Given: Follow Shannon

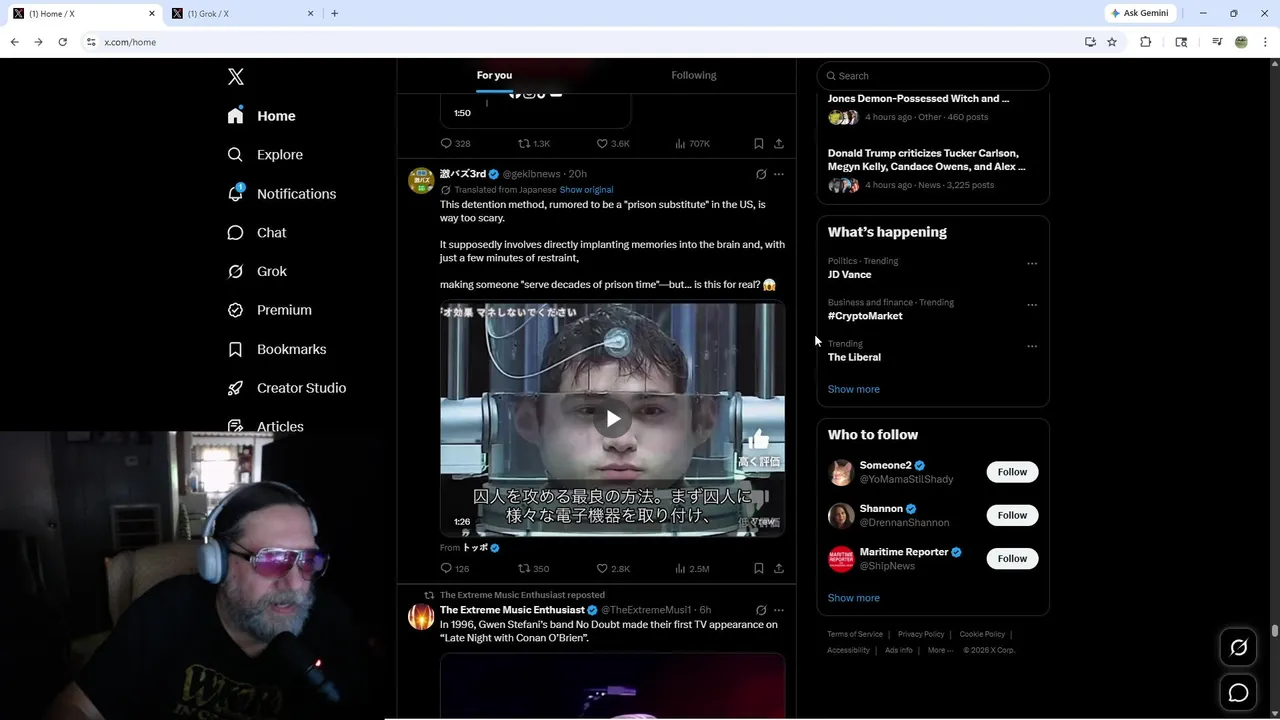Looking at the screenshot, I should coord(1012,515).
